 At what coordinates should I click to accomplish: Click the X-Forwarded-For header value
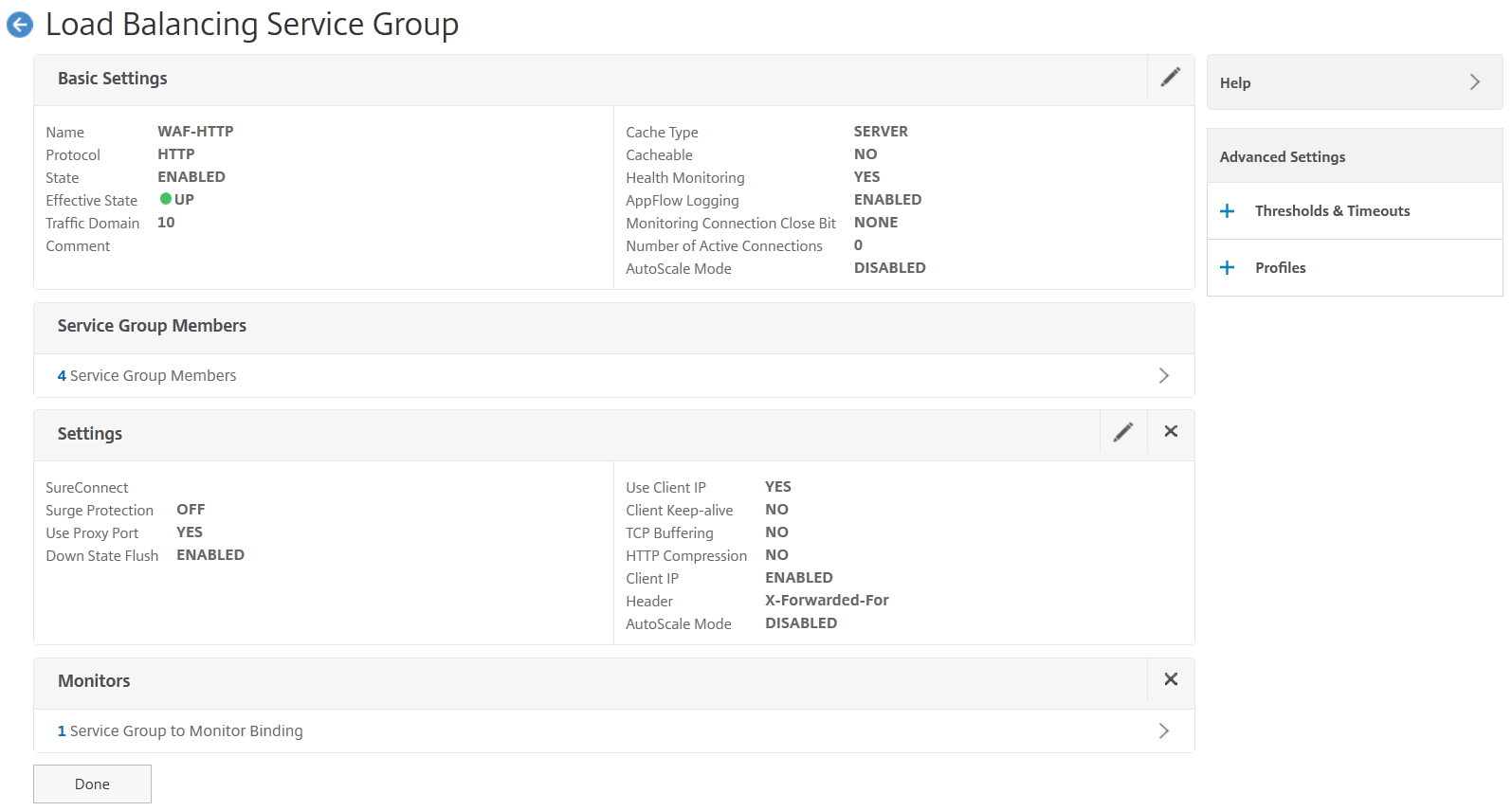pos(827,601)
